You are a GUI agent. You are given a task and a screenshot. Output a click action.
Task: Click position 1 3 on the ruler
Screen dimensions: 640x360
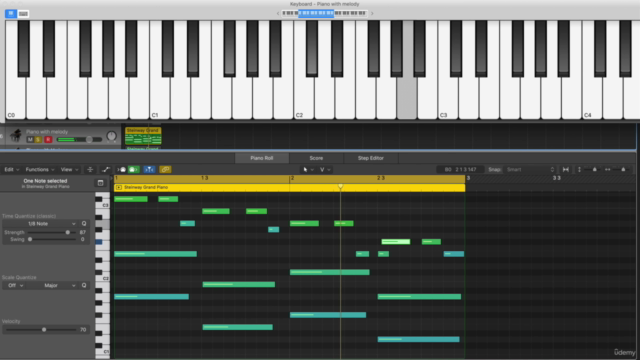[x=204, y=178]
